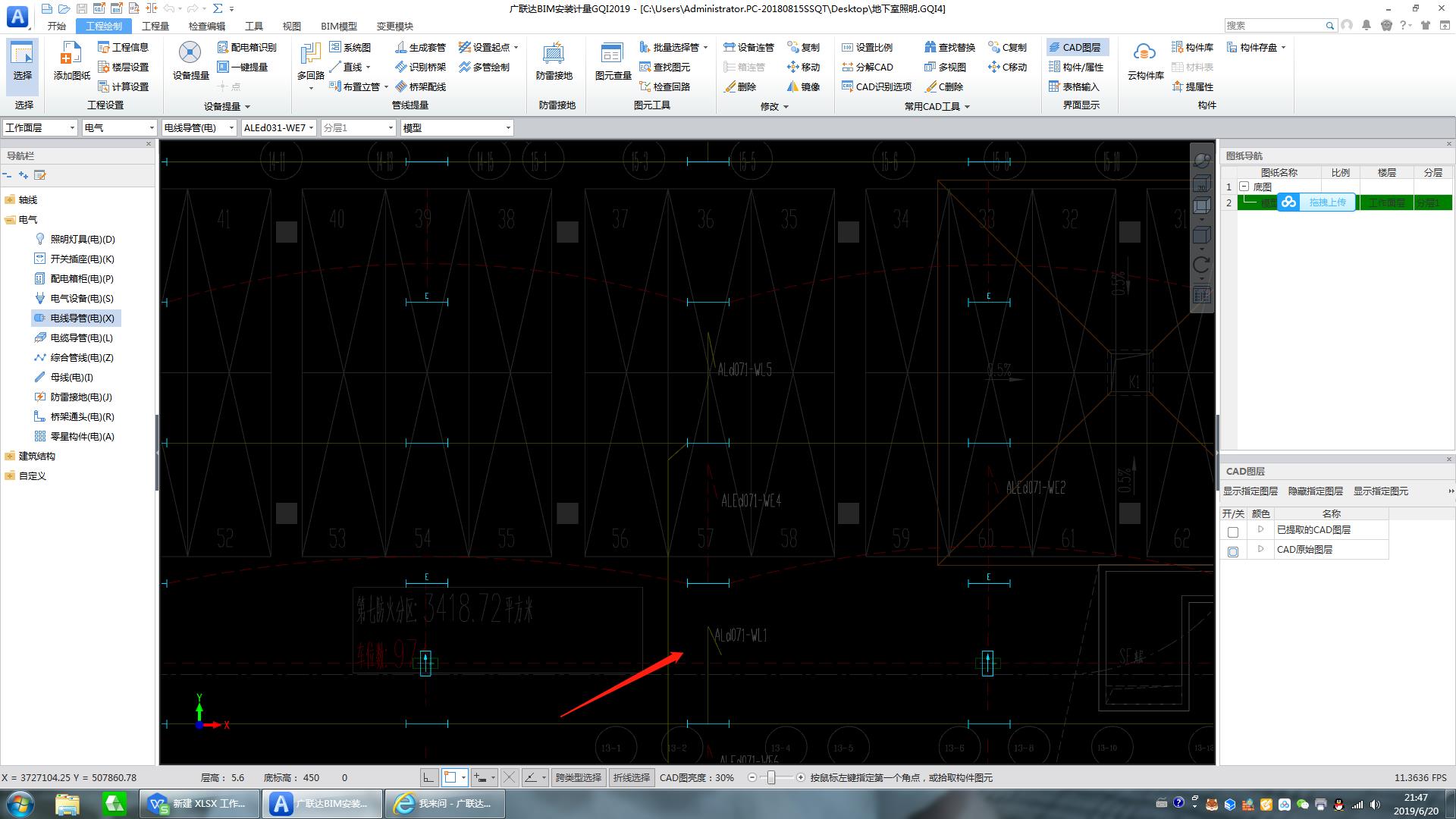Collapse 底图 tree node

point(1244,186)
